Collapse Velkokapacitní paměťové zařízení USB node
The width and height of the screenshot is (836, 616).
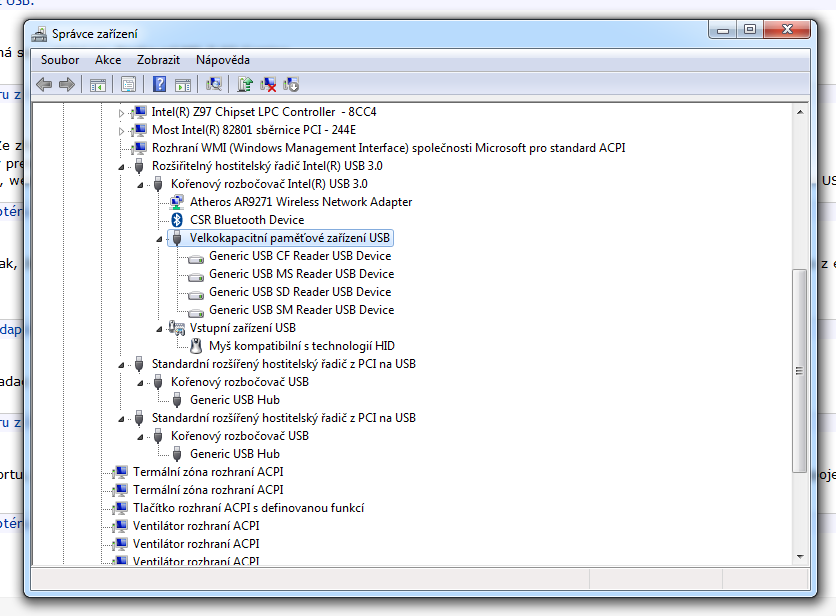pos(160,238)
